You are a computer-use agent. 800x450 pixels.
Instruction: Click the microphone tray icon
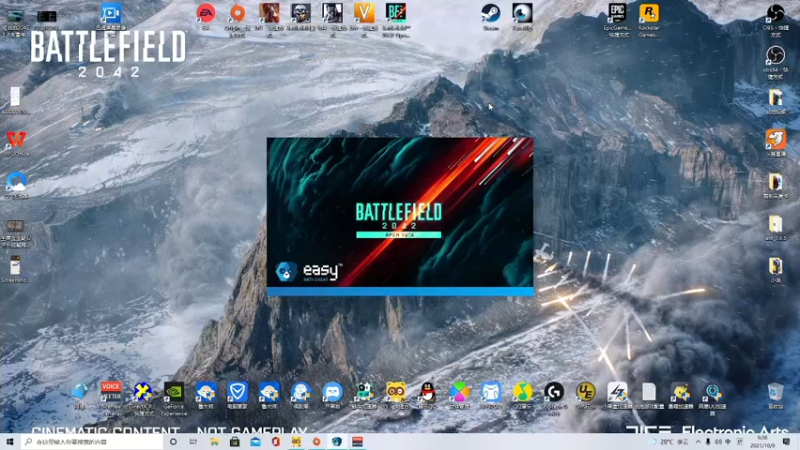[708, 442]
